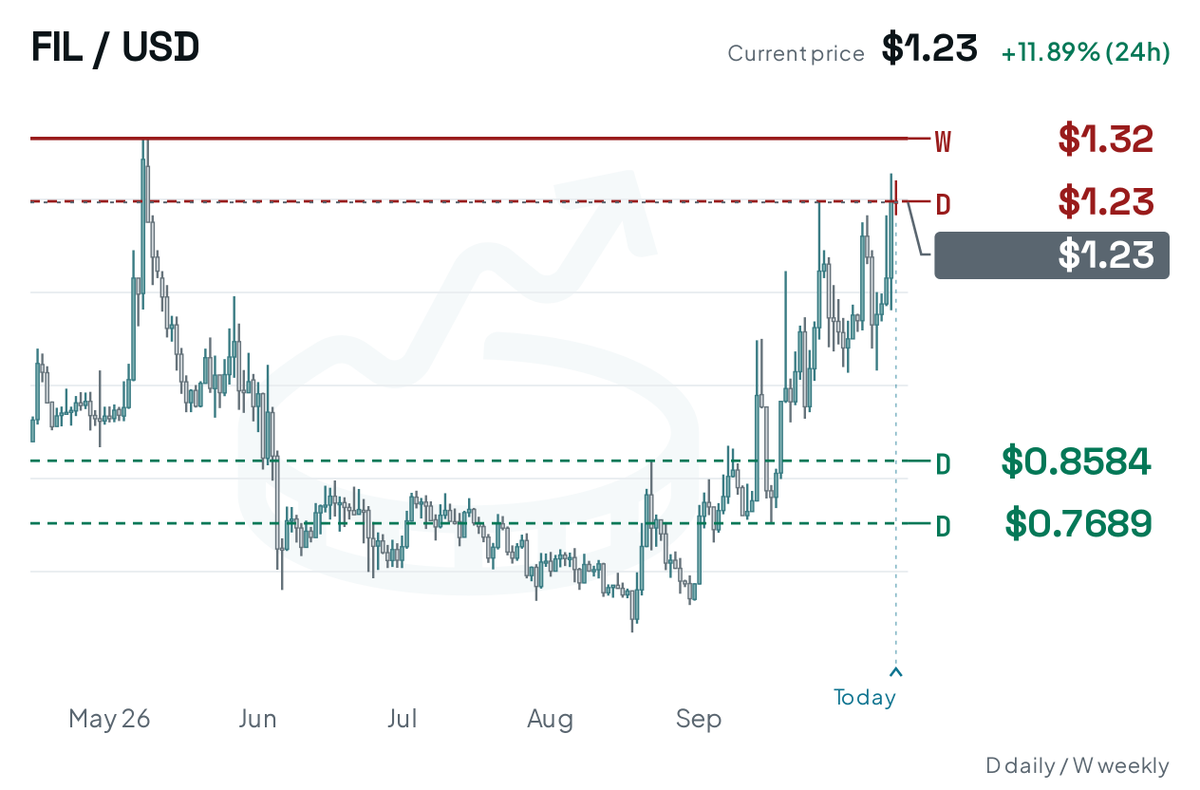The image size is (1200, 790).
Task: Click the weekly resistance $1.32 label
Action: (x=1106, y=139)
